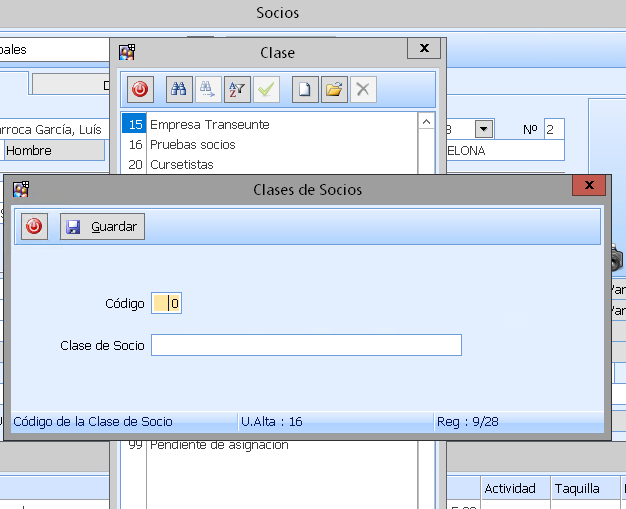Create a new record with blank page icon

point(305,90)
